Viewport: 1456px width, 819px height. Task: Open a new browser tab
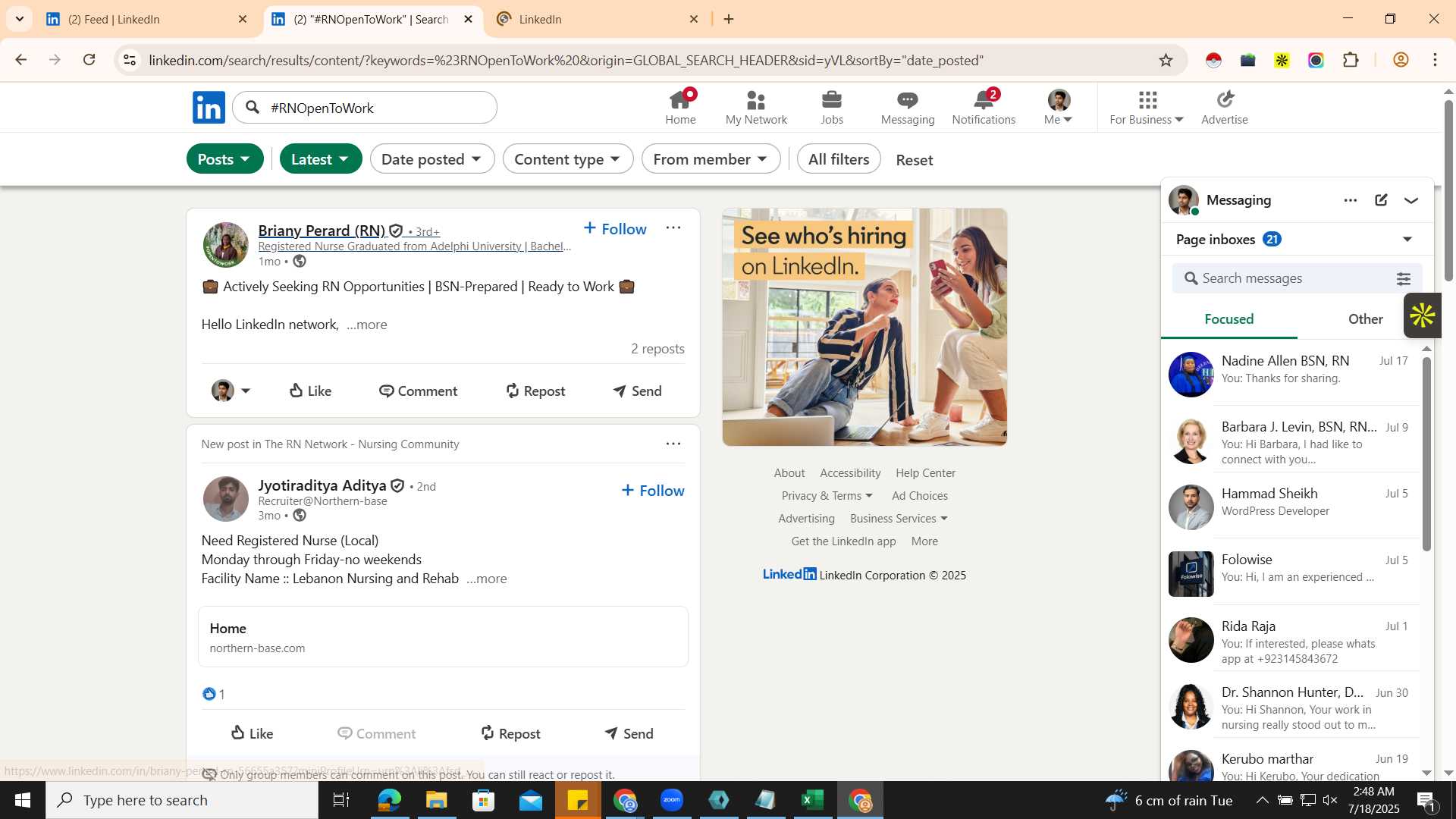tap(729, 19)
